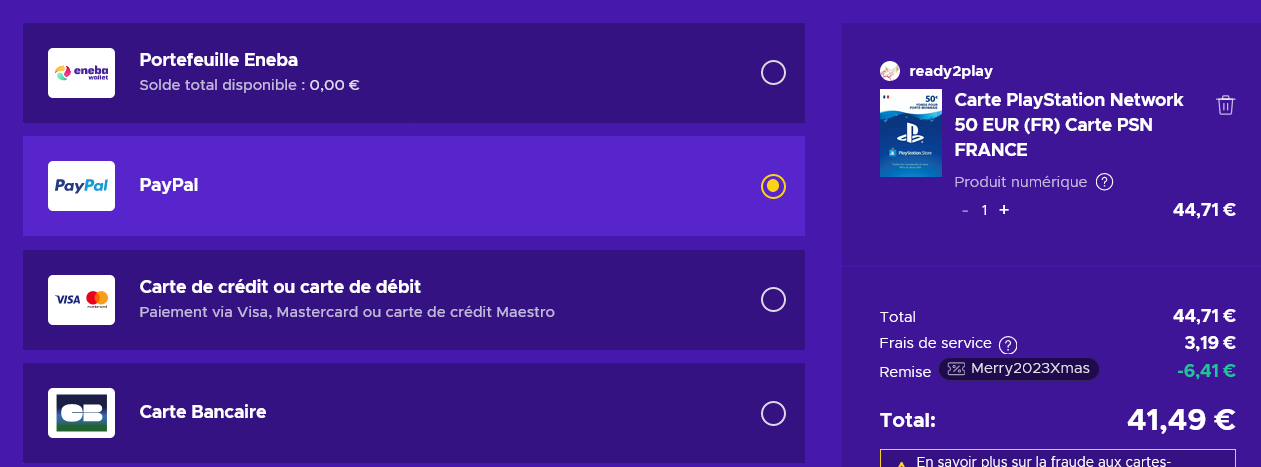Screen dimensions: 1261x467
Task: Select the PayPal radio button
Action: [773, 186]
